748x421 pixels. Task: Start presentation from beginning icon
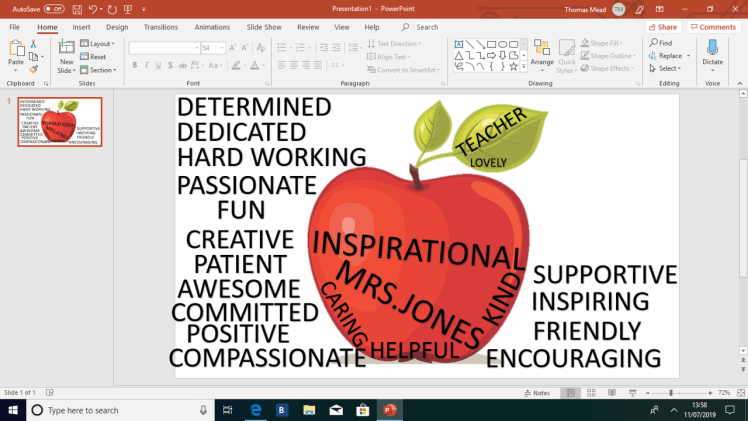click(127, 9)
